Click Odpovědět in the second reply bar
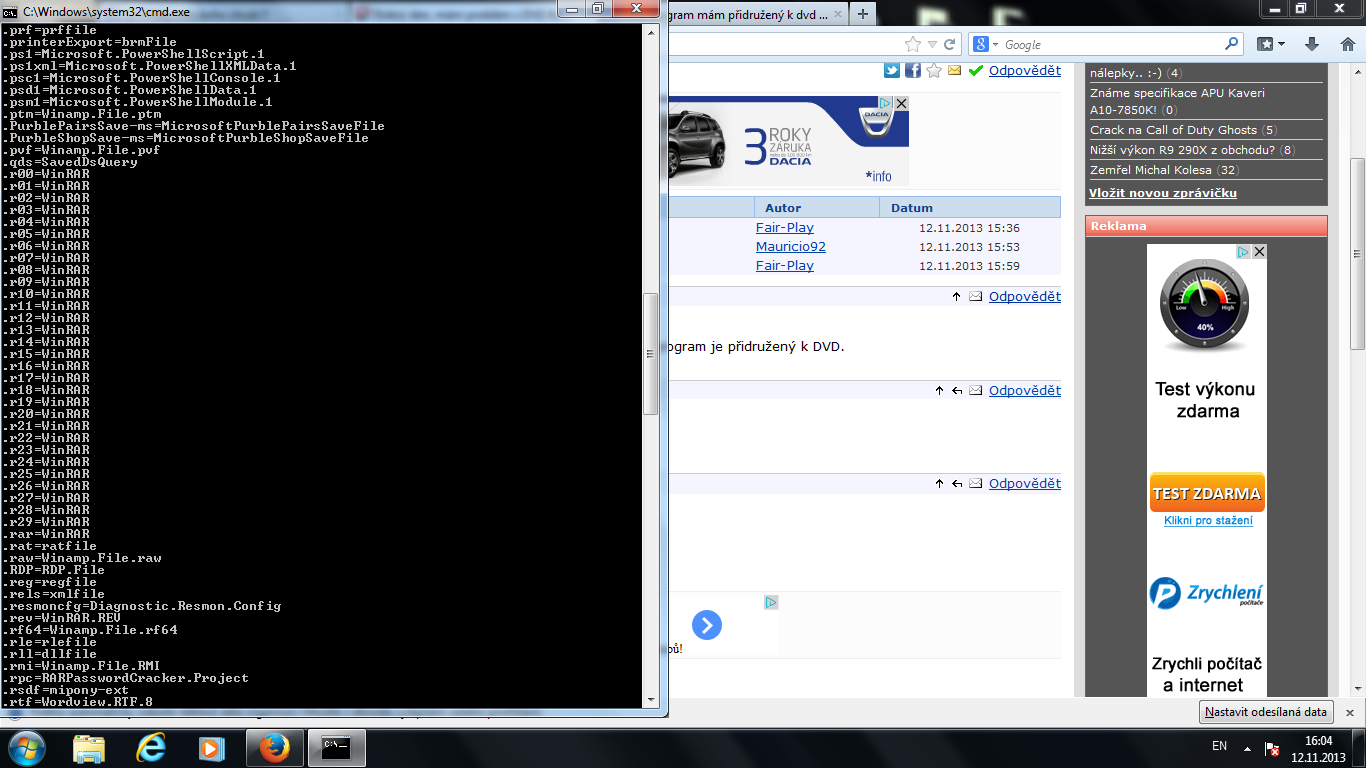The image size is (1366, 768). click(x=1025, y=391)
